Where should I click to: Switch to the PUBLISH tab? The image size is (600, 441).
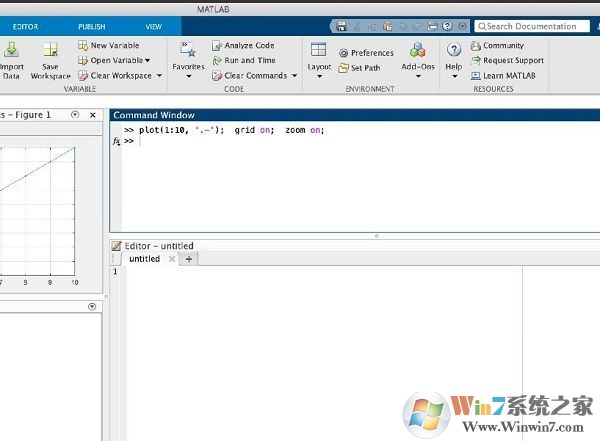click(x=91, y=26)
